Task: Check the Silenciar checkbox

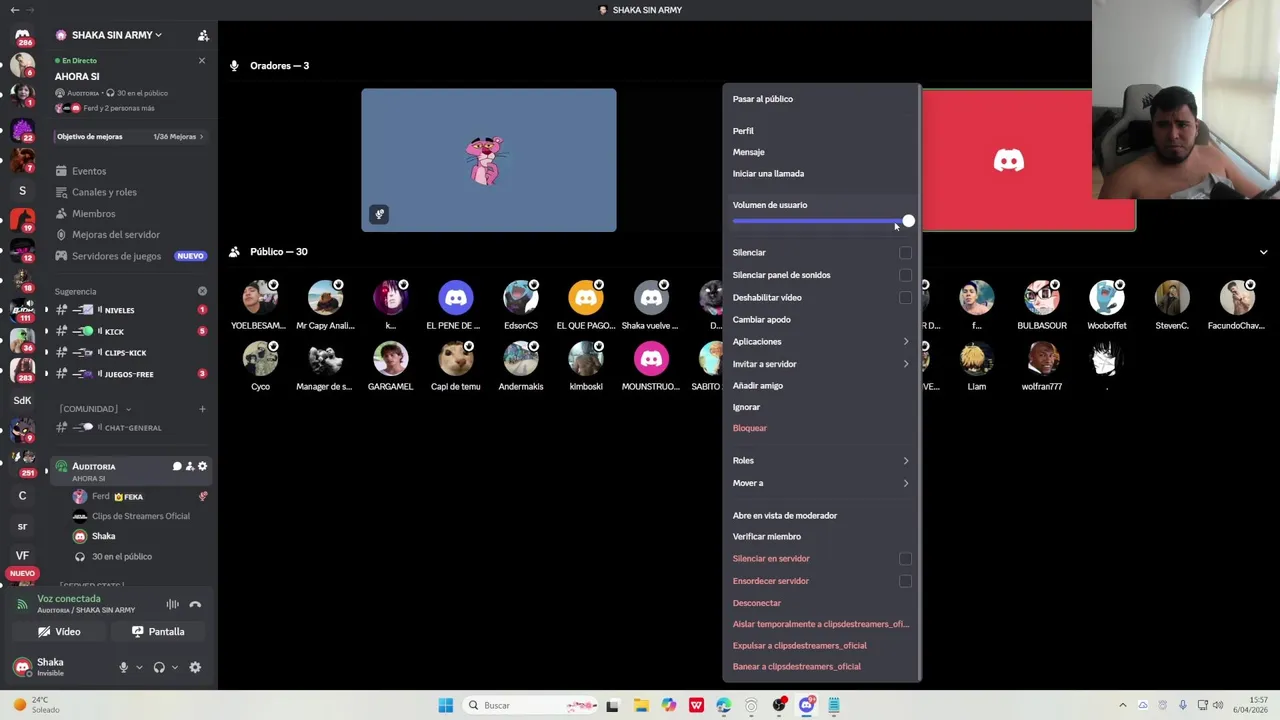Action: (905, 253)
